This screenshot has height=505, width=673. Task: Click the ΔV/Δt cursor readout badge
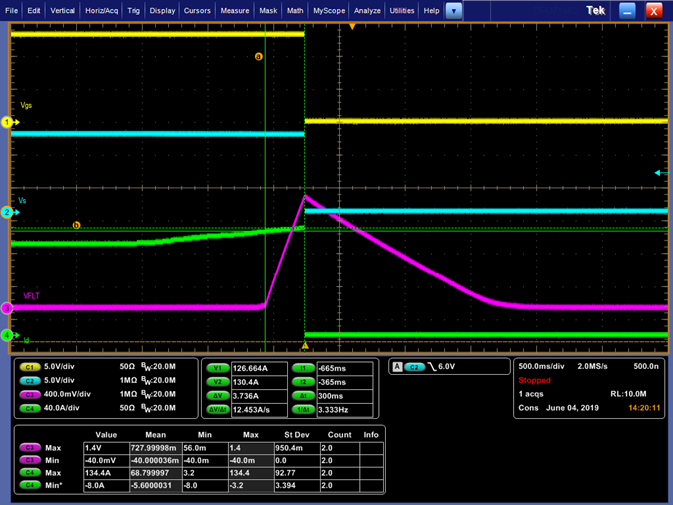[218, 410]
